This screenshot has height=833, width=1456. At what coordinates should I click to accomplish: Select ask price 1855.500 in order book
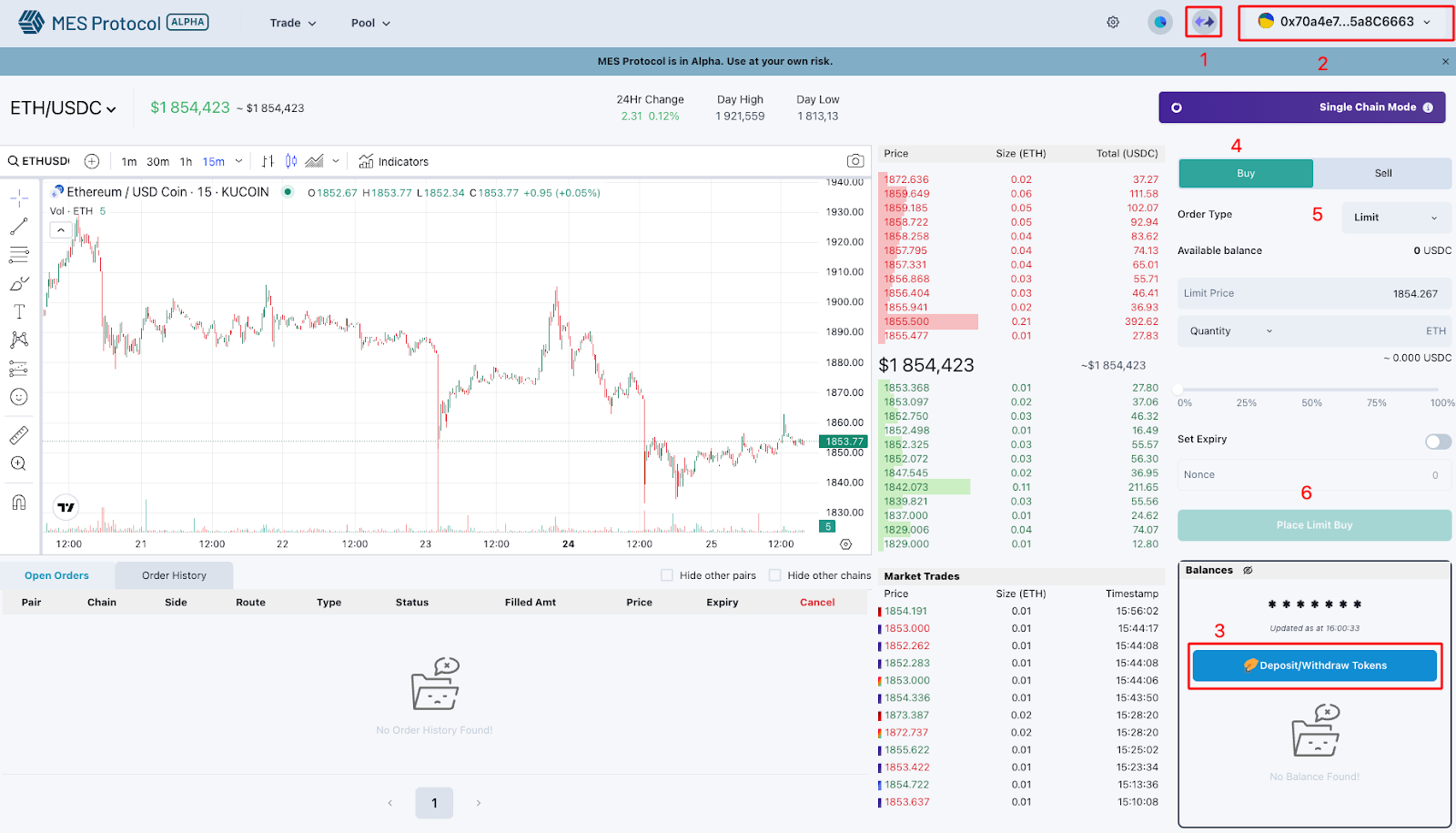[906, 321]
